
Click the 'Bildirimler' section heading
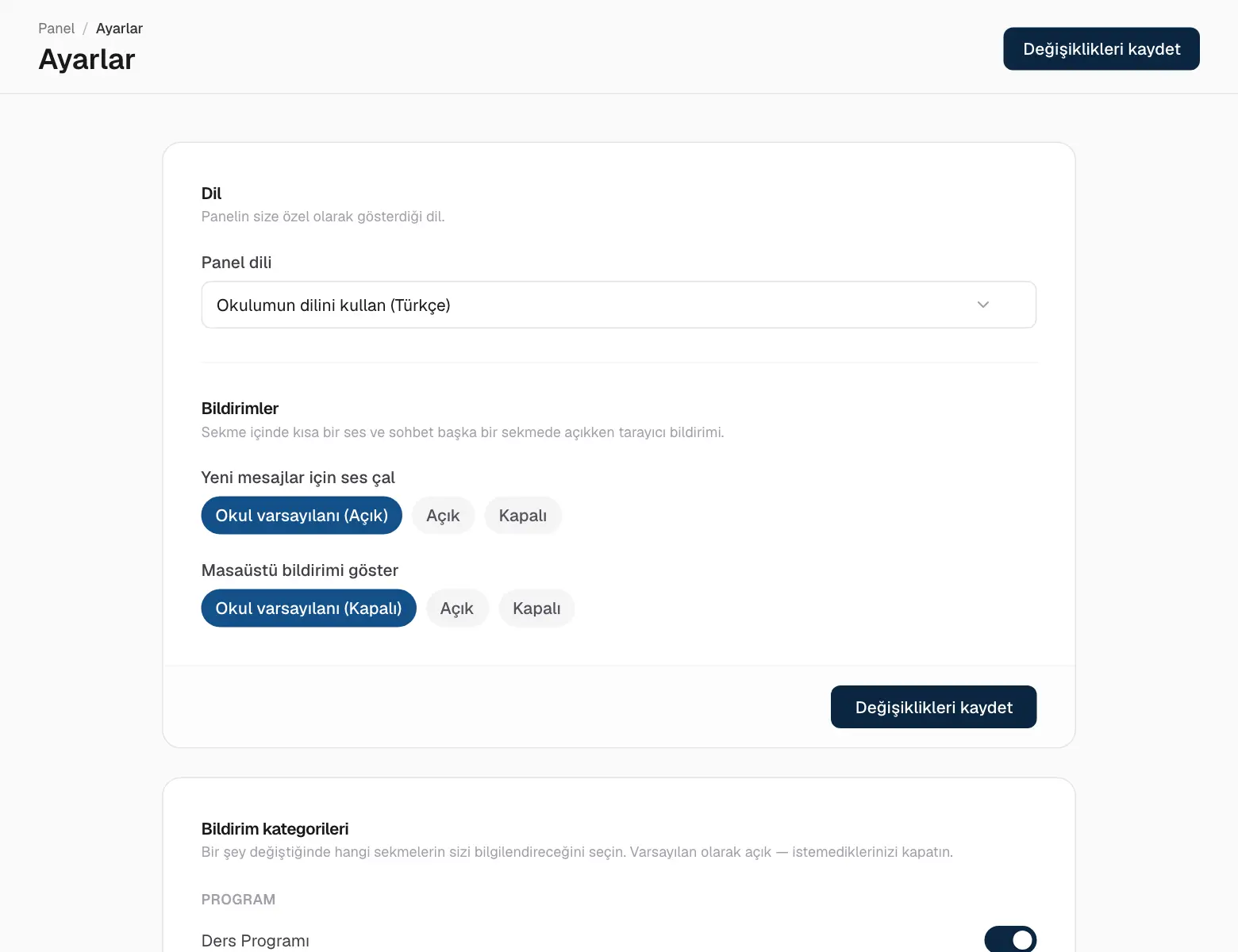pos(240,409)
